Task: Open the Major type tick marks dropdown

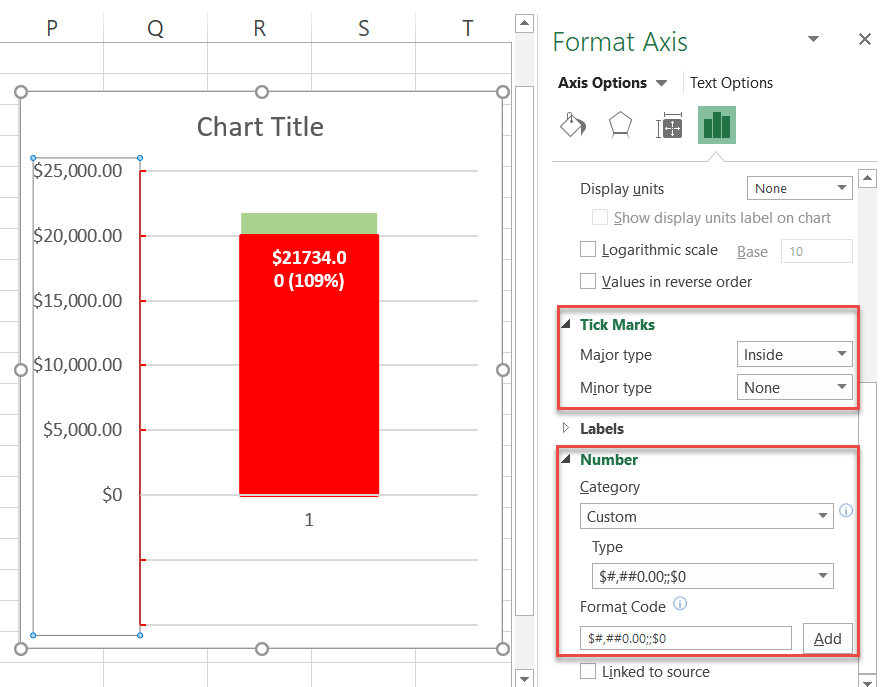Action: tap(794, 354)
